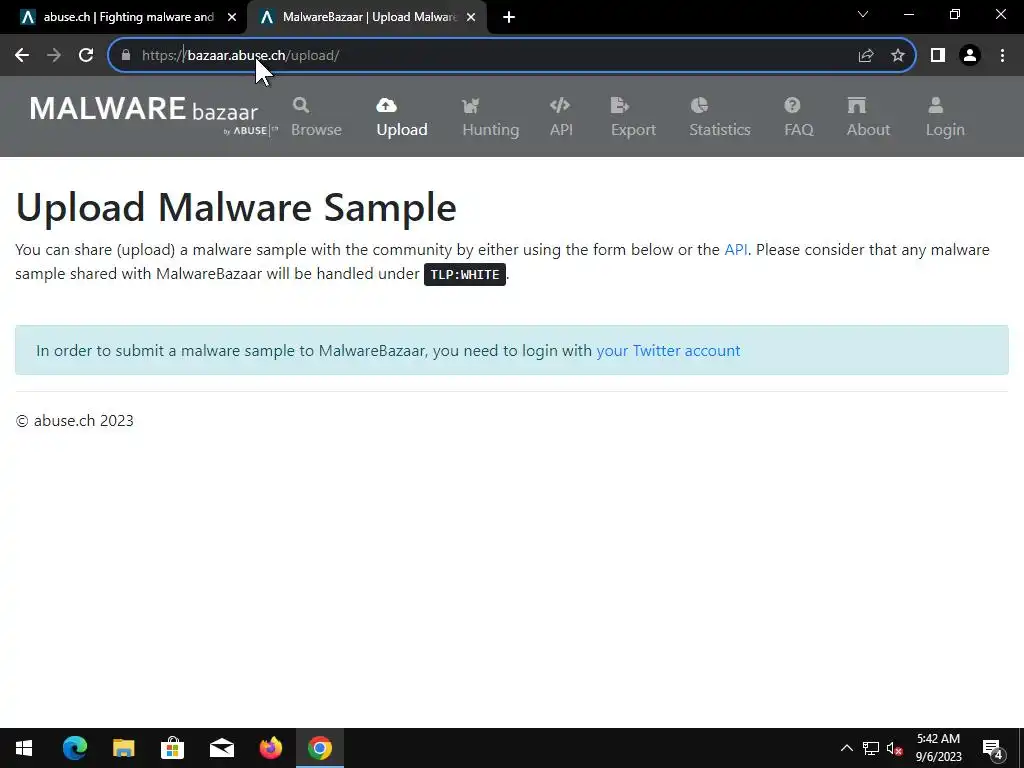1024x768 pixels.
Task: Open the FAQ question mark icon
Action: pyautogui.click(x=792, y=105)
